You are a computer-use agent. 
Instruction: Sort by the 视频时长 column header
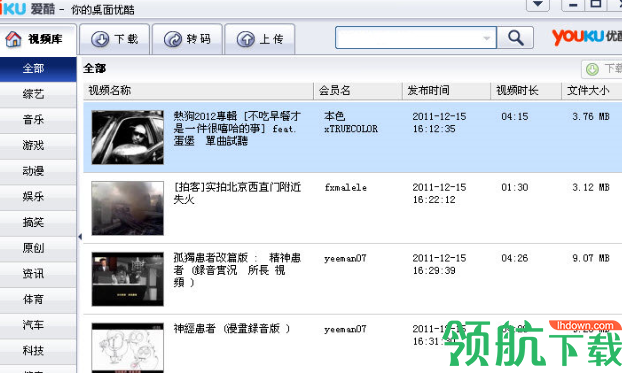tap(526, 90)
